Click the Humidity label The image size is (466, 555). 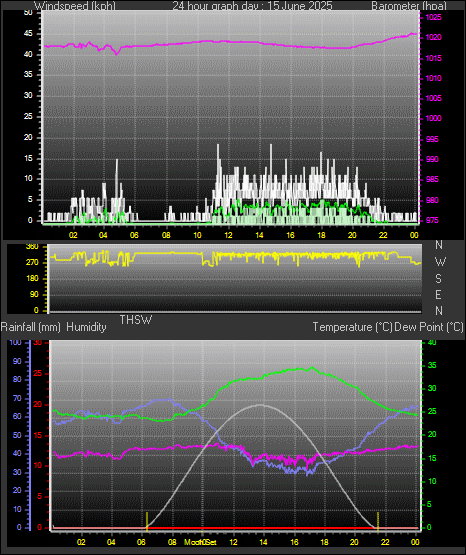pos(86,327)
